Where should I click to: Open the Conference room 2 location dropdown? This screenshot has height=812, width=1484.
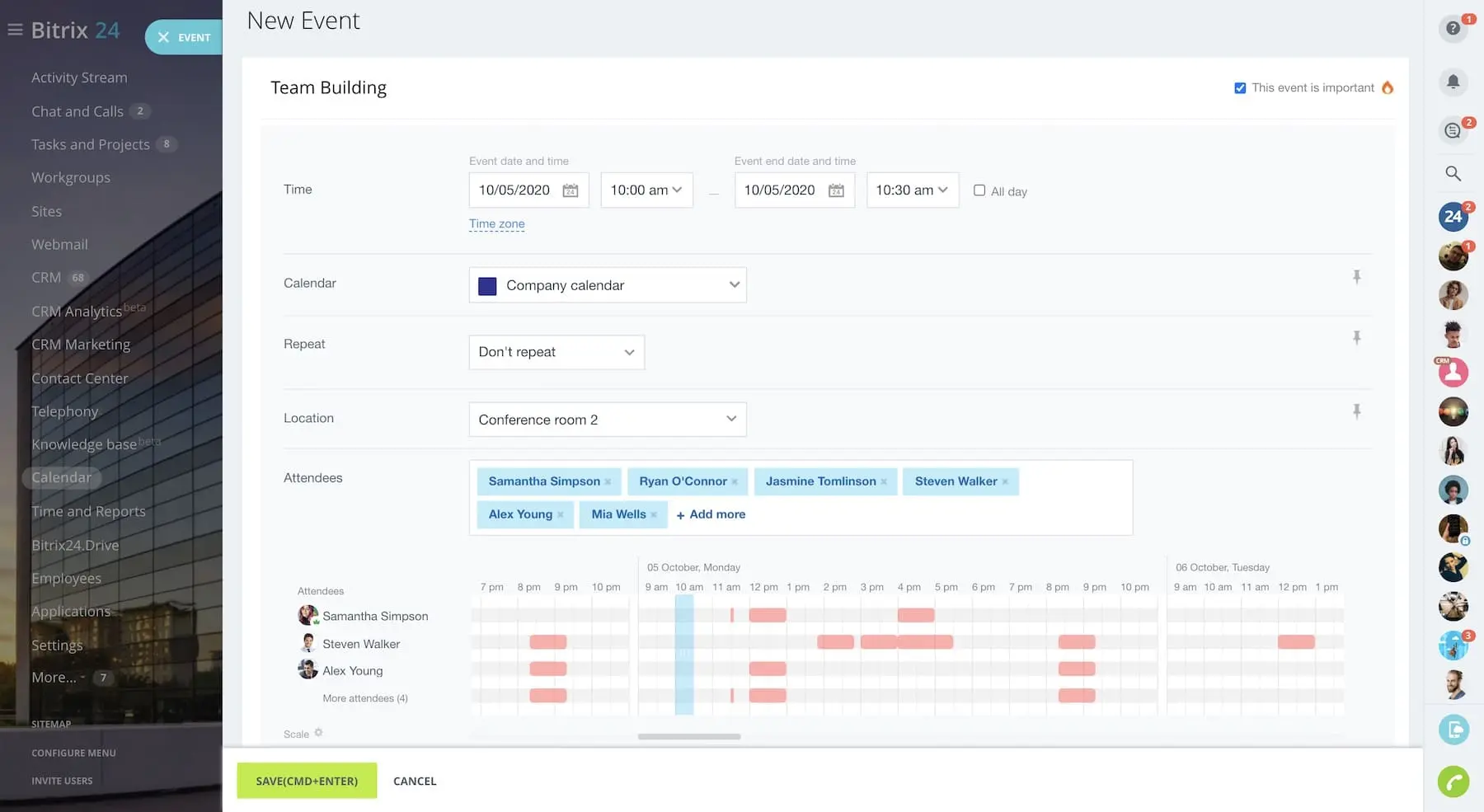coord(608,420)
